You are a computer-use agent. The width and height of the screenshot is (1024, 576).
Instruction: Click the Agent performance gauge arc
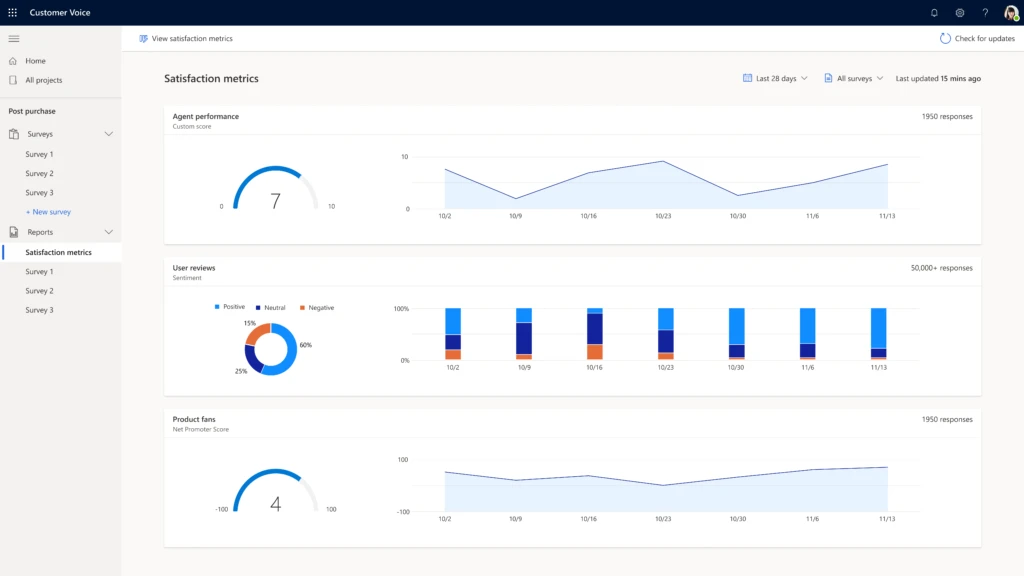pyautogui.click(x=275, y=165)
